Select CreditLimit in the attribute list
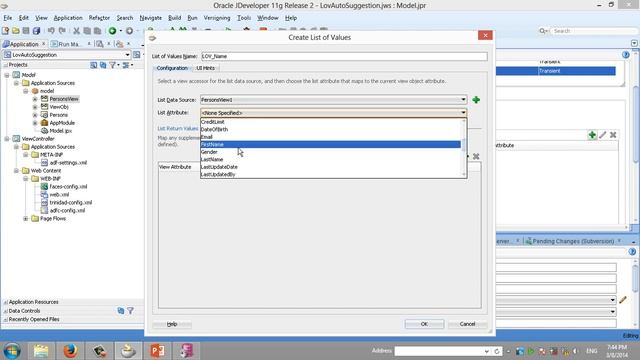 (330, 122)
